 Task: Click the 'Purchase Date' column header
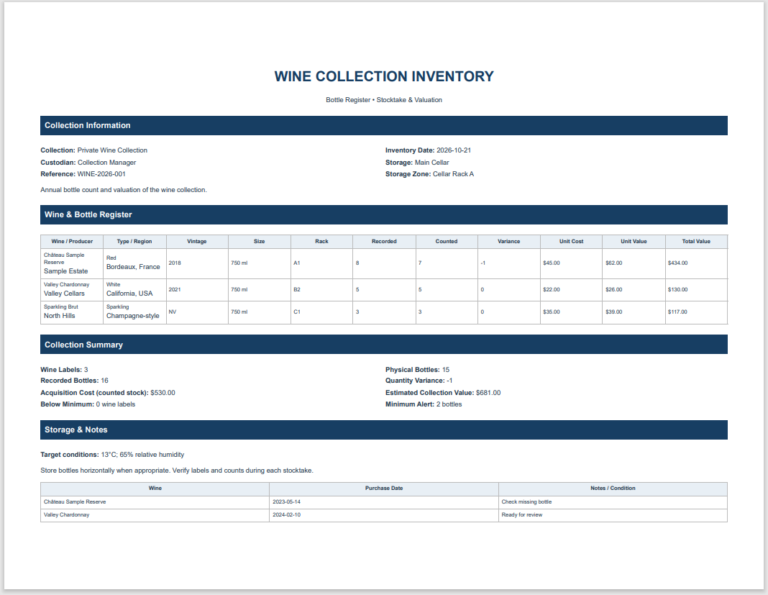point(384,488)
